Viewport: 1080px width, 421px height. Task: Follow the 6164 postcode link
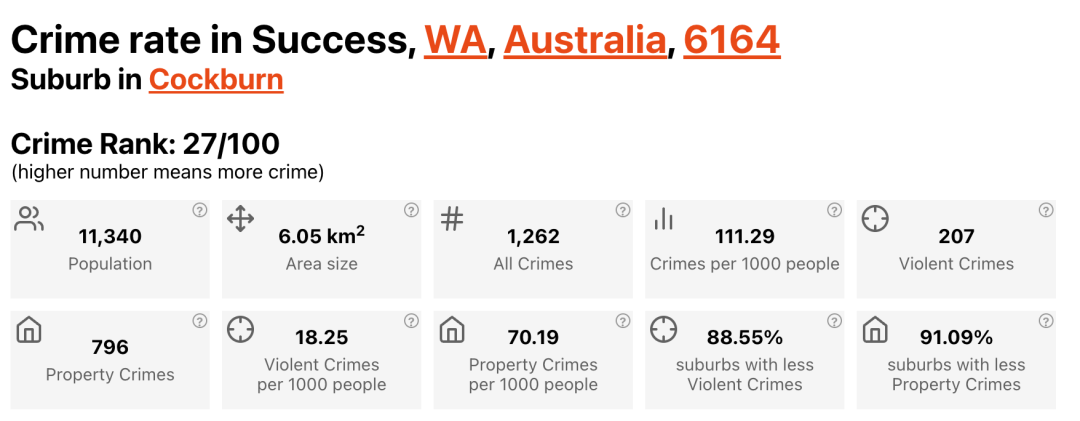coord(731,41)
